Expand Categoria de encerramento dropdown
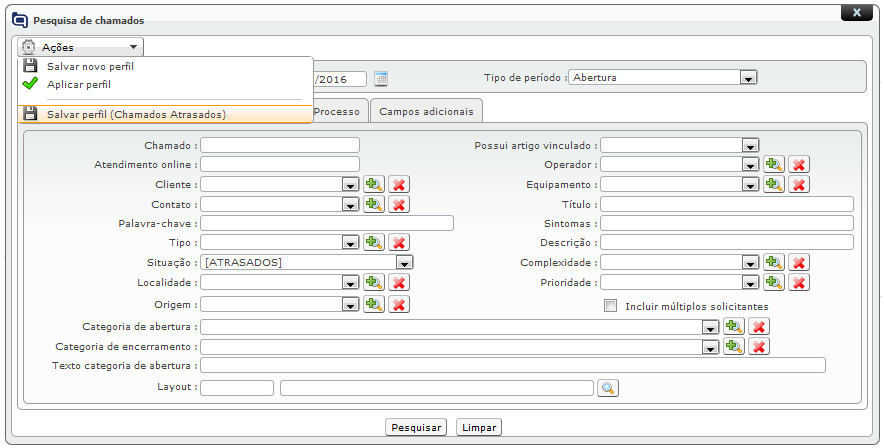The height and width of the screenshot is (448, 884). [710, 347]
